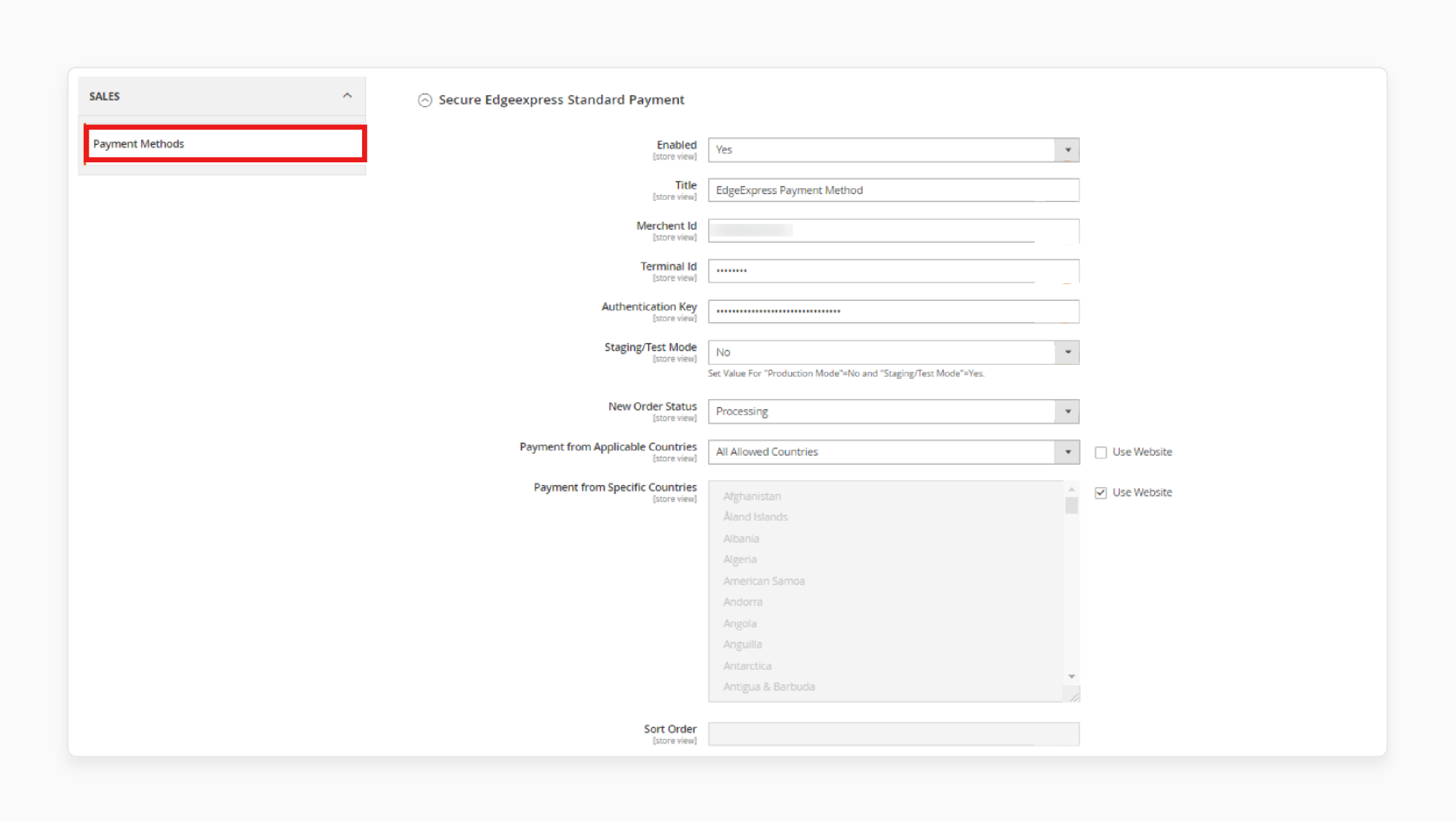The image size is (1456, 821).
Task: Click the Staging/Test Mode dropdown arrow icon
Action: click(1068, 351)
